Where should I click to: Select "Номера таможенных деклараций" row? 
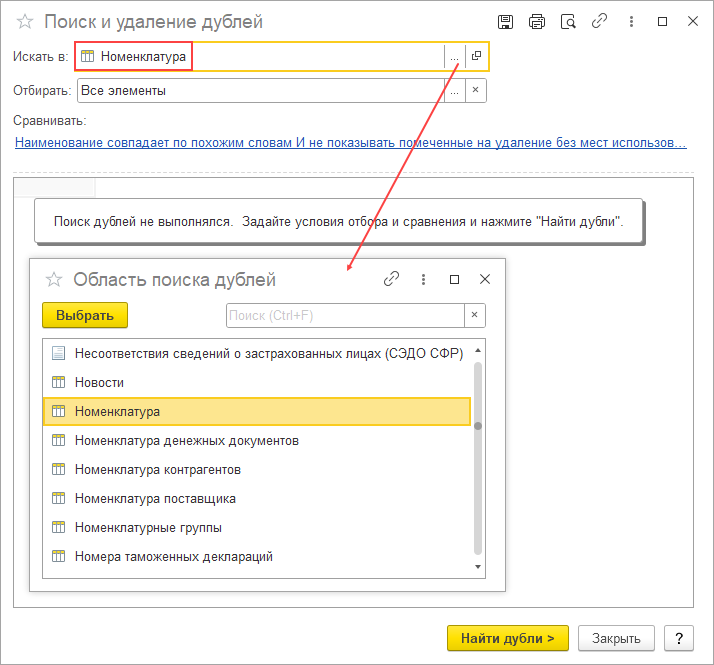click(x=257, y=557)
